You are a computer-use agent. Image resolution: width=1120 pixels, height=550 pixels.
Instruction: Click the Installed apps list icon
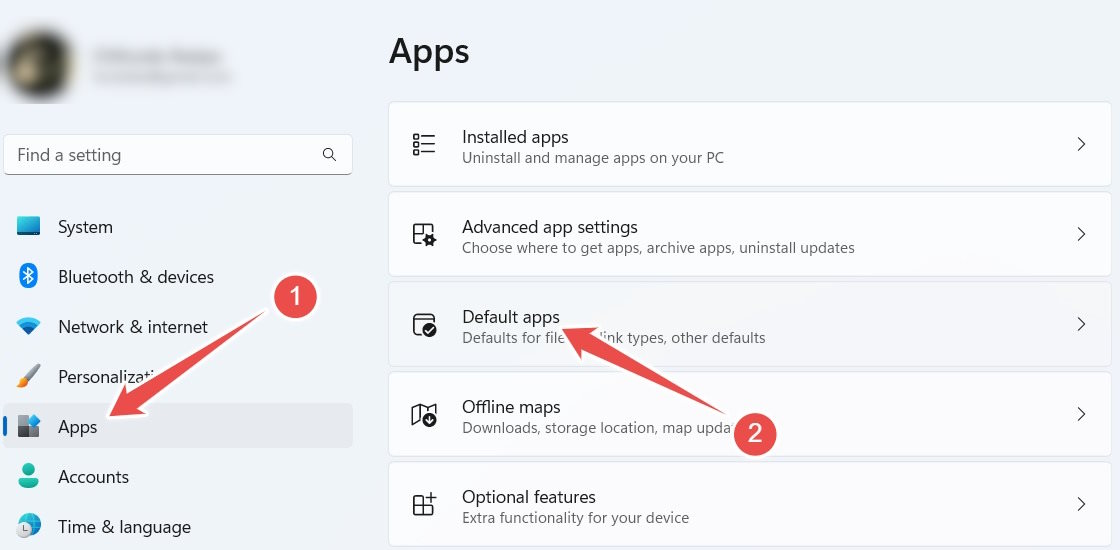(x=424, y=144)
